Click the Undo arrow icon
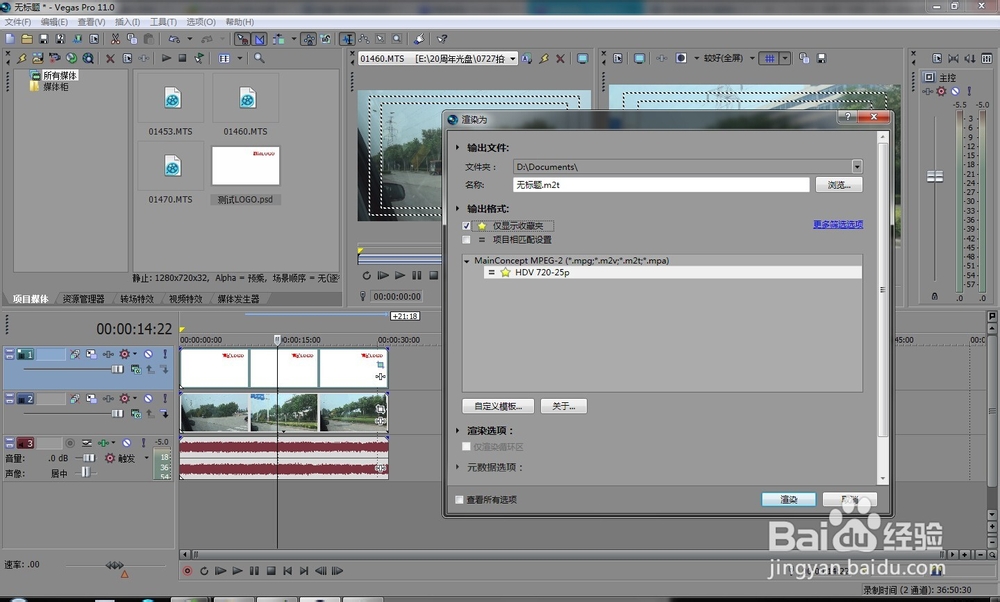 pos(174,39)
